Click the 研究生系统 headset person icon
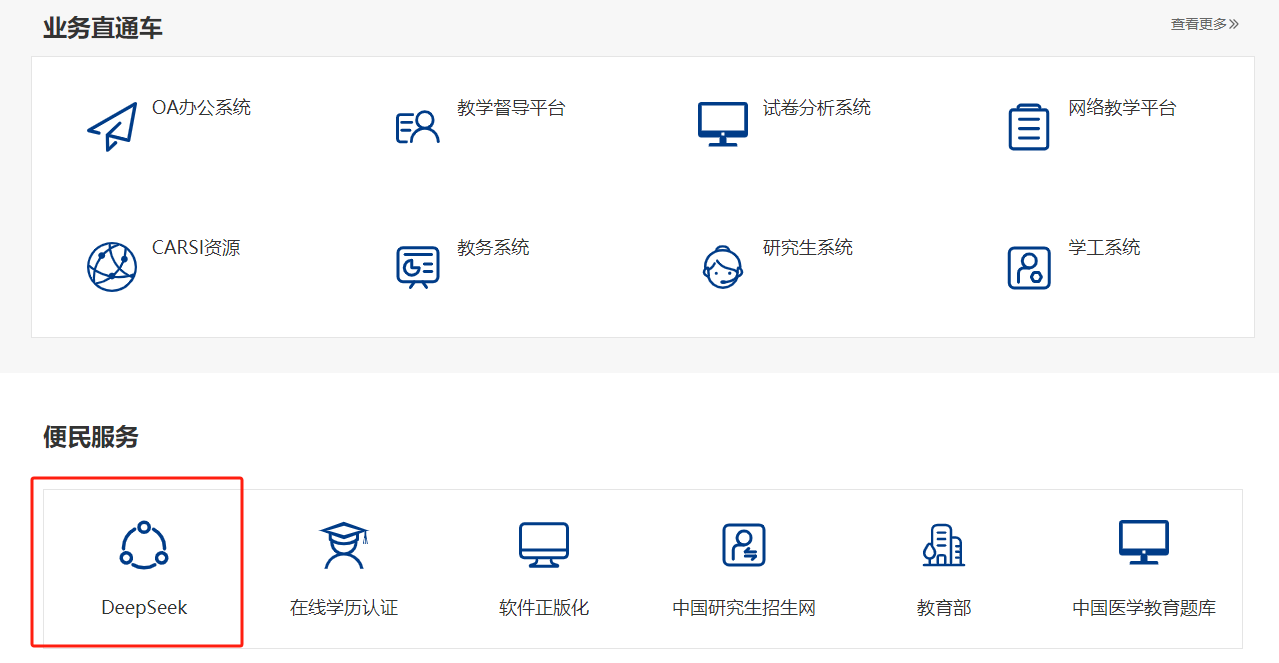 tap(723, 267)
